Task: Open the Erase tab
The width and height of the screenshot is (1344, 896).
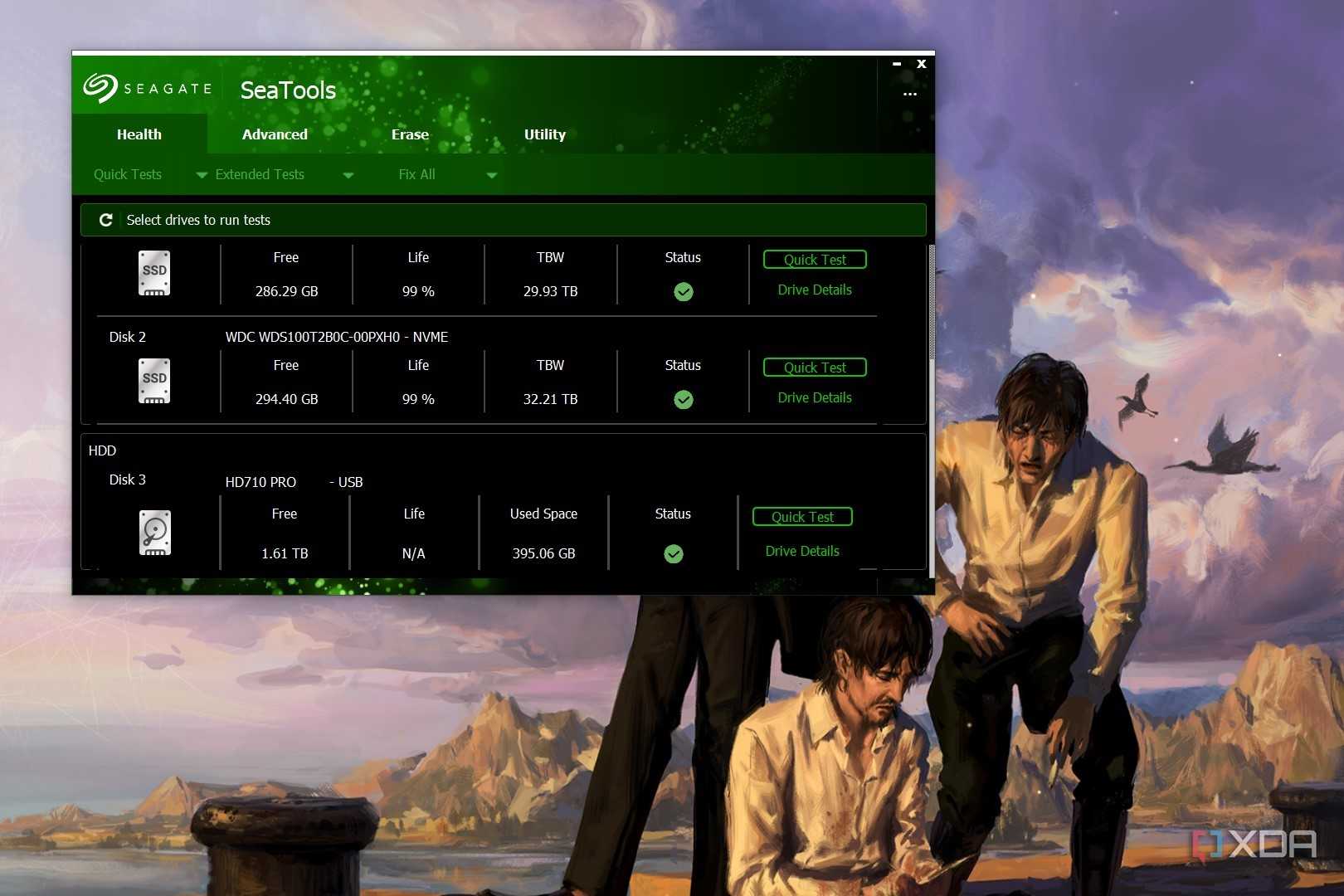Action: [410, 134]
